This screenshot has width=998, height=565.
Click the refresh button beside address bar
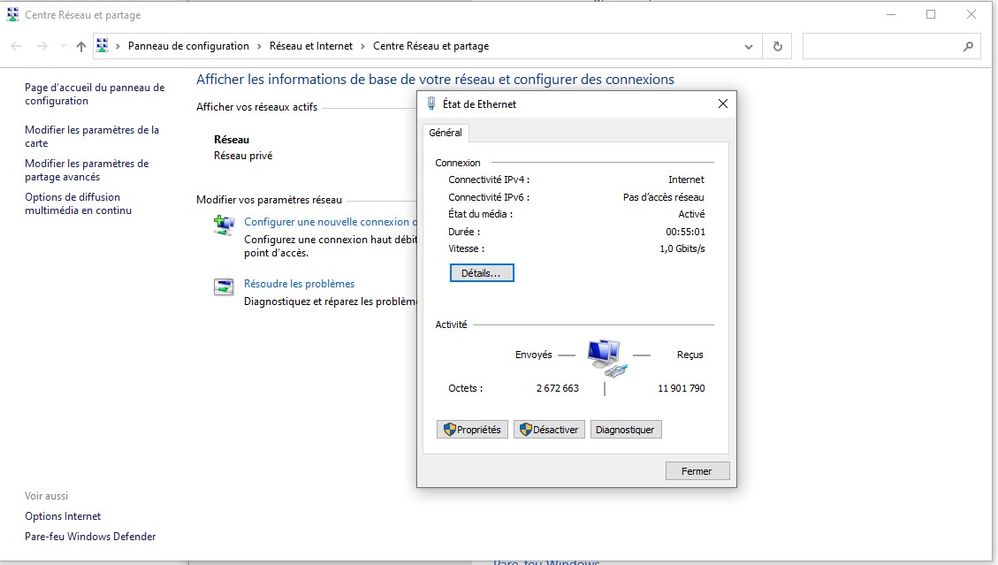point(777,46)
